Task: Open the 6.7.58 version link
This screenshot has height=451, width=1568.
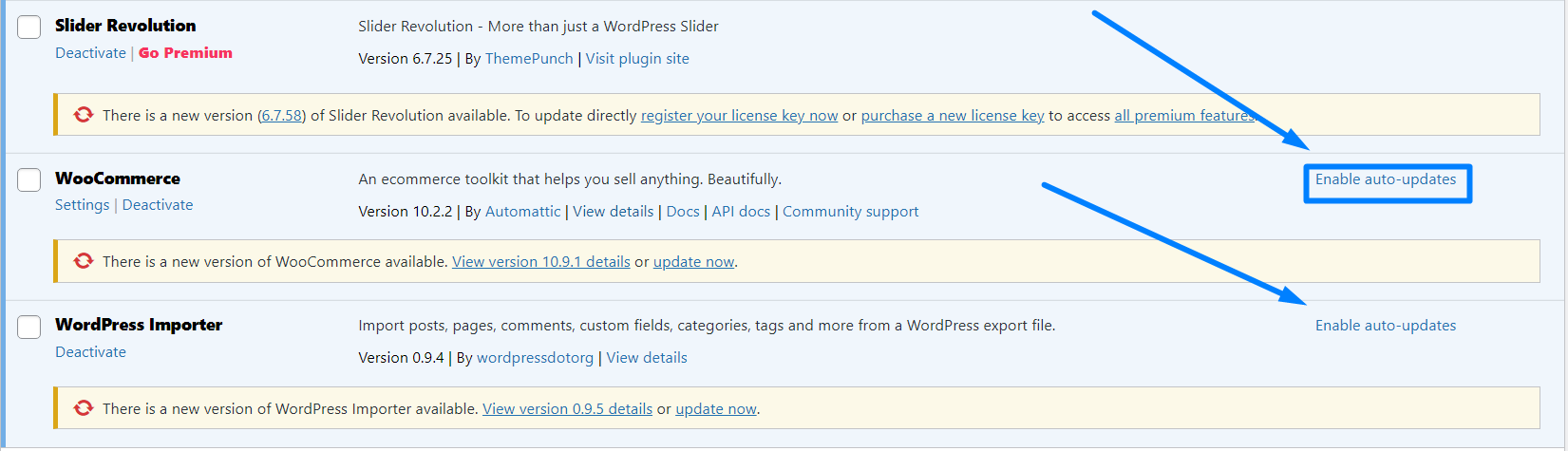Action: (282, 116)
